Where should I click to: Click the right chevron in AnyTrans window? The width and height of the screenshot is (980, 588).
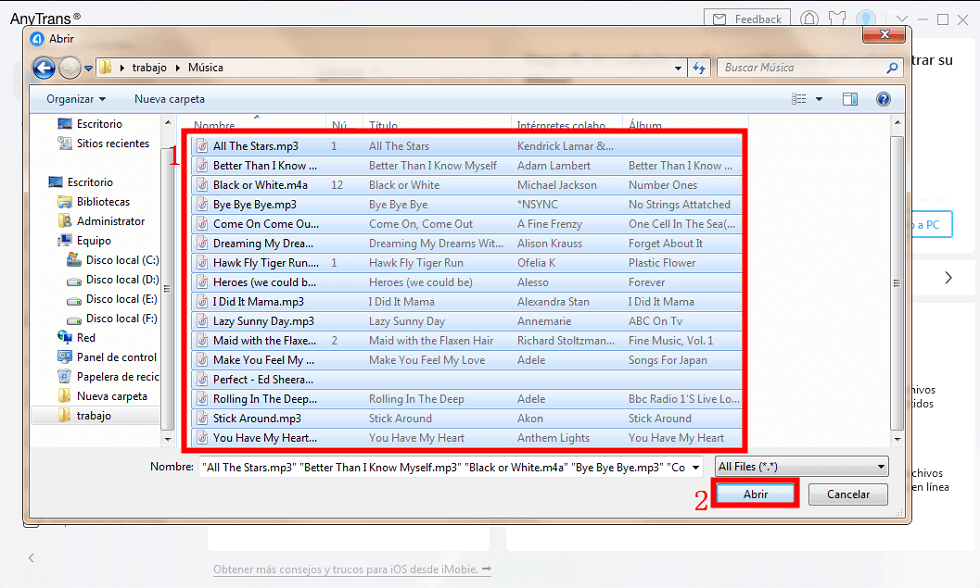coord(948,277)
